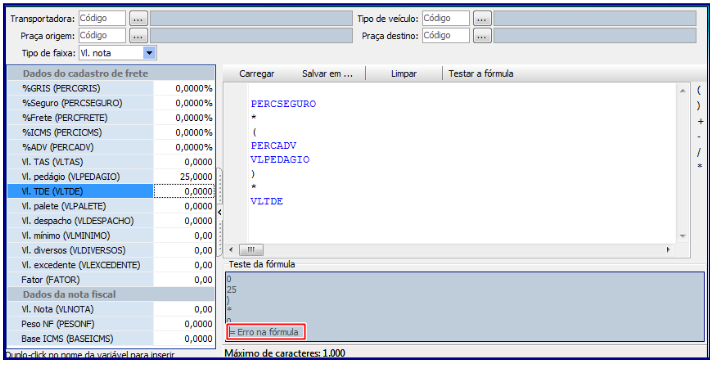Edit Vl. pedágio value 25,0000
710x365 pixels.
click(x=184, y=177)
